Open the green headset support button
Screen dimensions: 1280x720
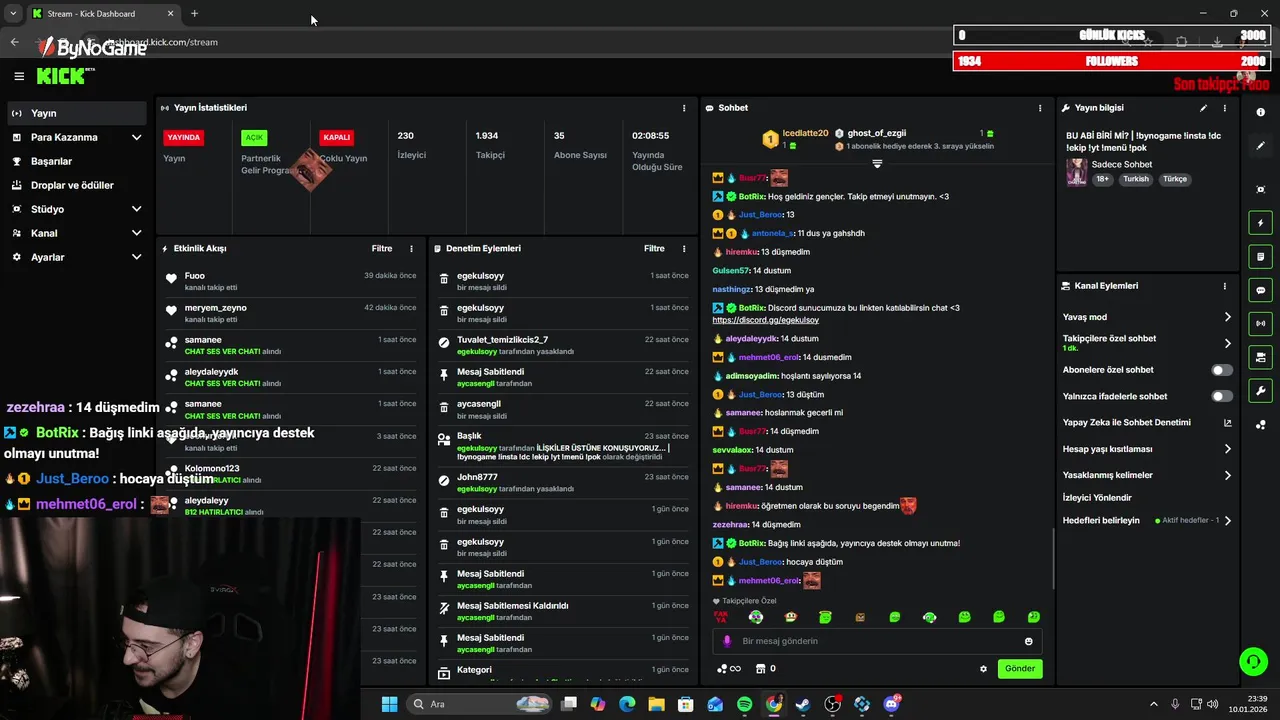tap(1253, 661)
